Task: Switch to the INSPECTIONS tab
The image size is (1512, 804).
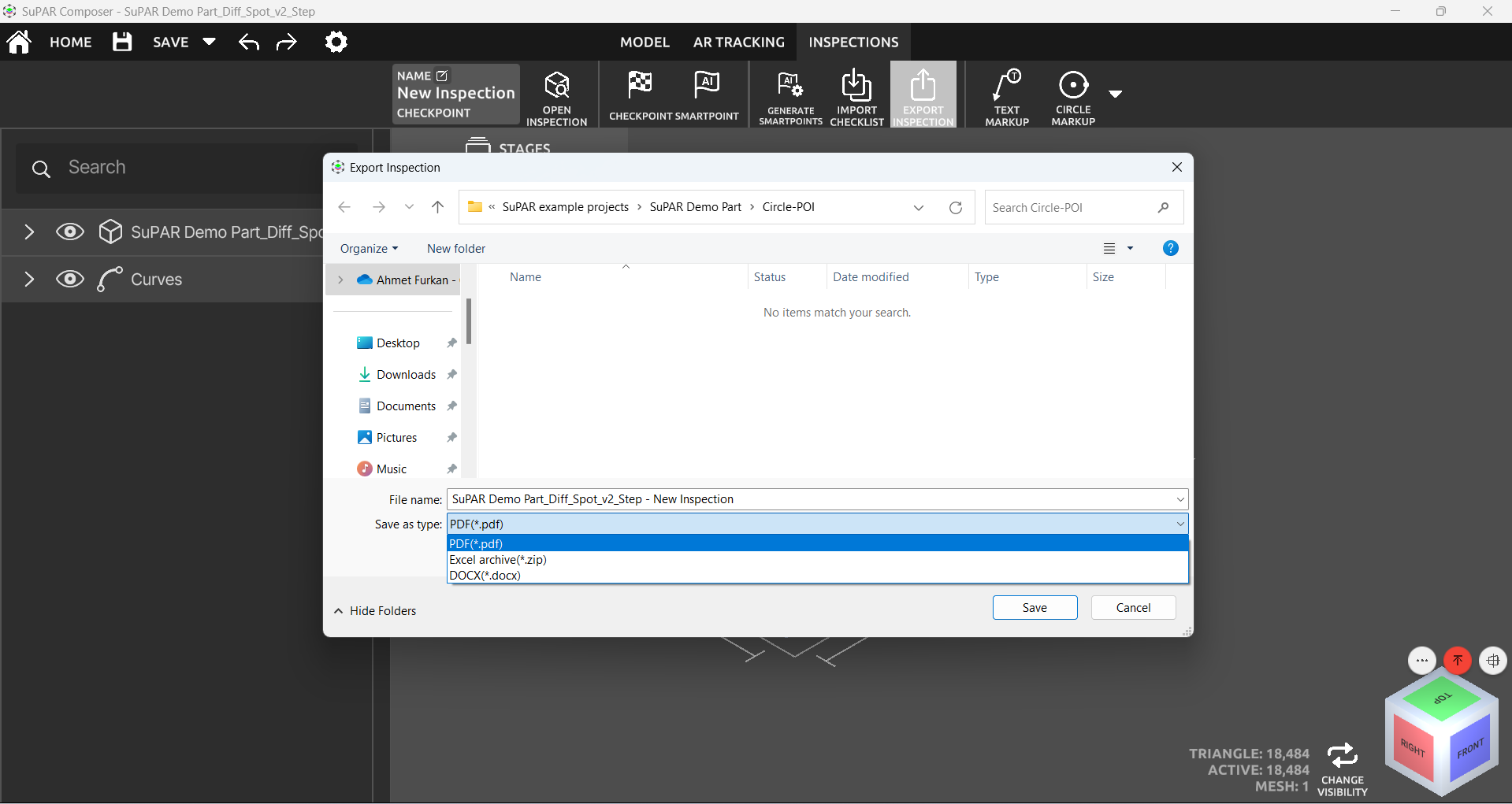Action: (853, 42)
